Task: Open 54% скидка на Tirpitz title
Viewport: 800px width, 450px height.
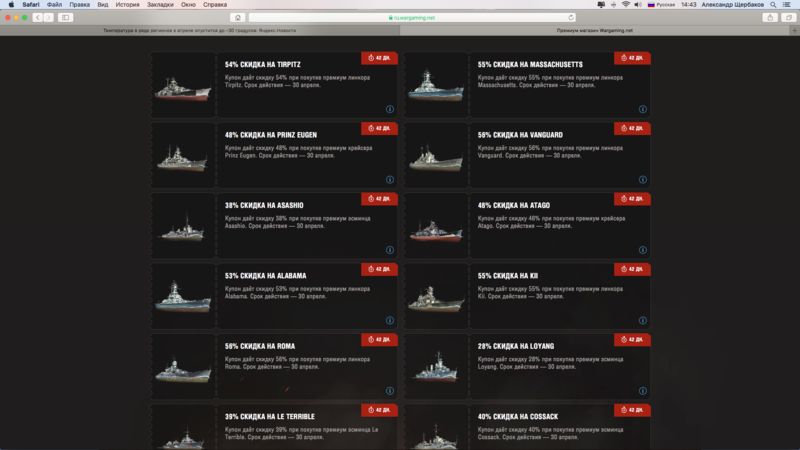Action: 263,65
